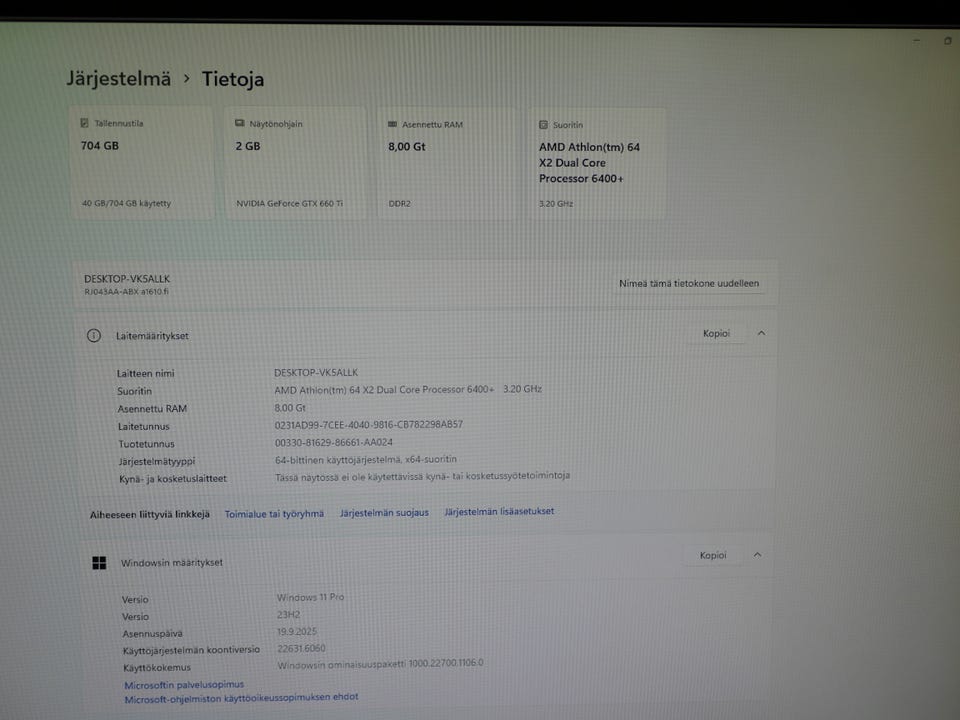Collapse Windowsin määritykset section chevron

[757, 555]
